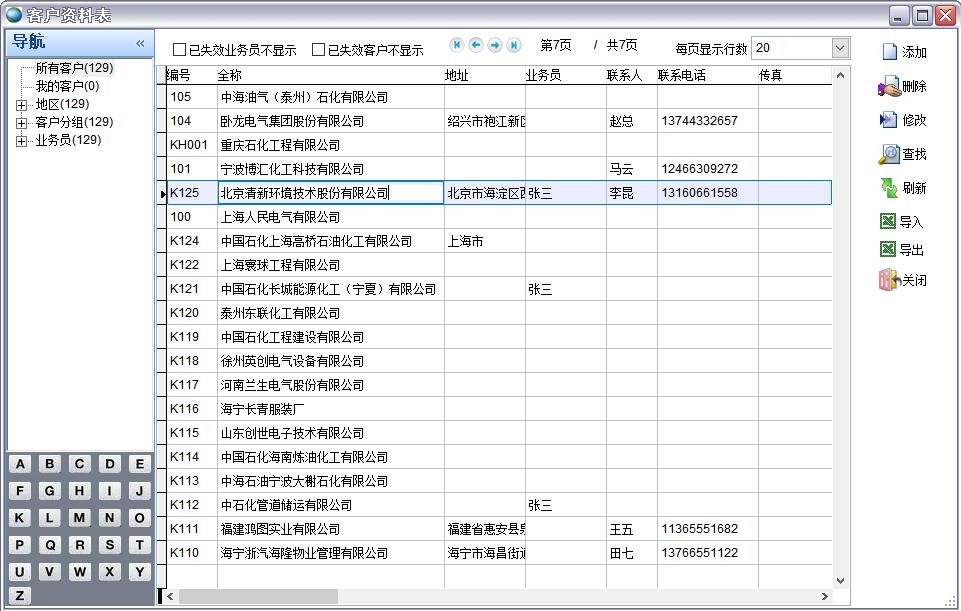
Task: Click the Z letter filter button
Action: pos(18,597)
